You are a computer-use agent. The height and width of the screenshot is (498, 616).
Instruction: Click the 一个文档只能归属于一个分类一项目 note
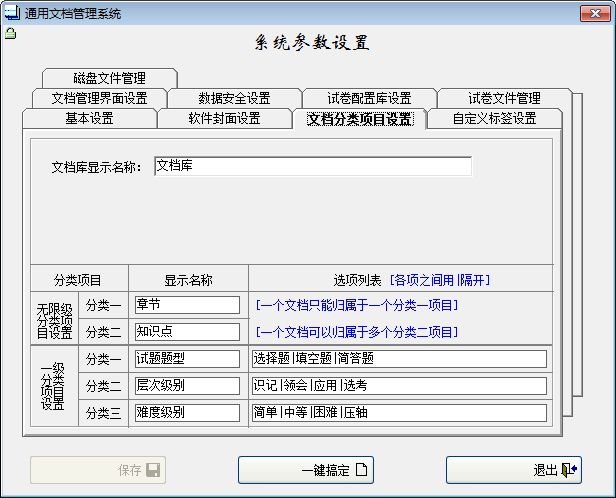pyautogui.click(x=357, y=305)
